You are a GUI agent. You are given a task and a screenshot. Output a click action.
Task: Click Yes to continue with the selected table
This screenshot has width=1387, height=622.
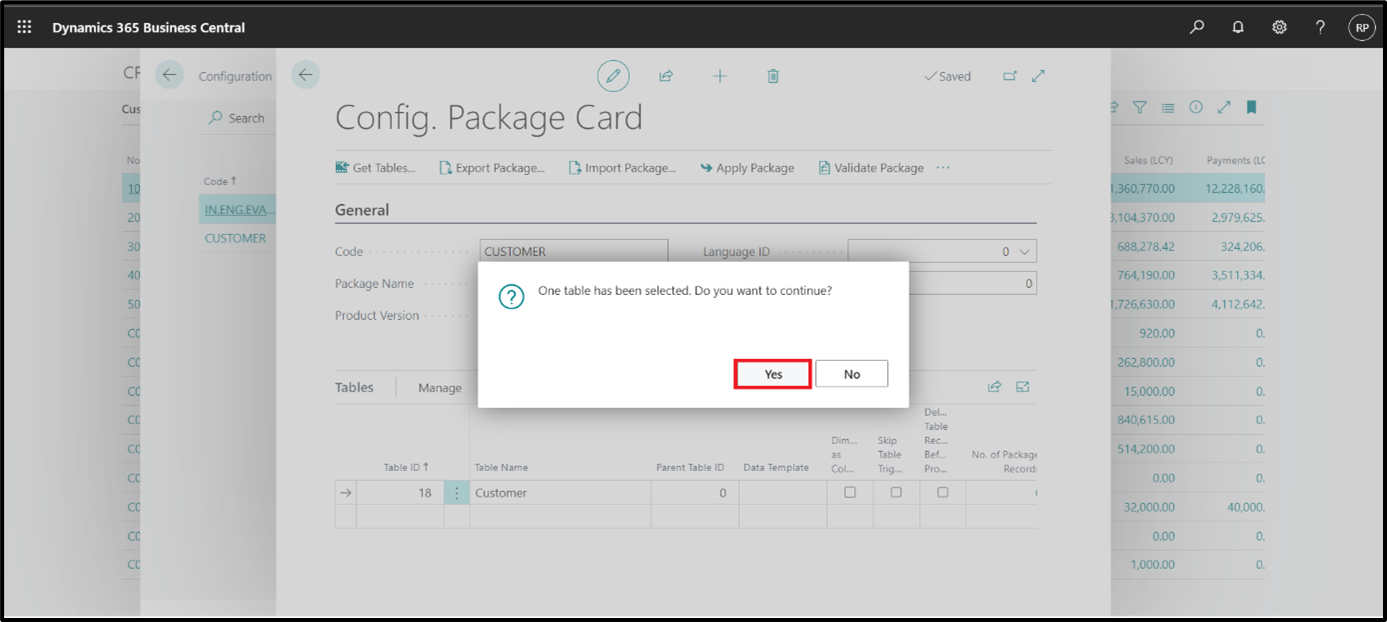772,374
